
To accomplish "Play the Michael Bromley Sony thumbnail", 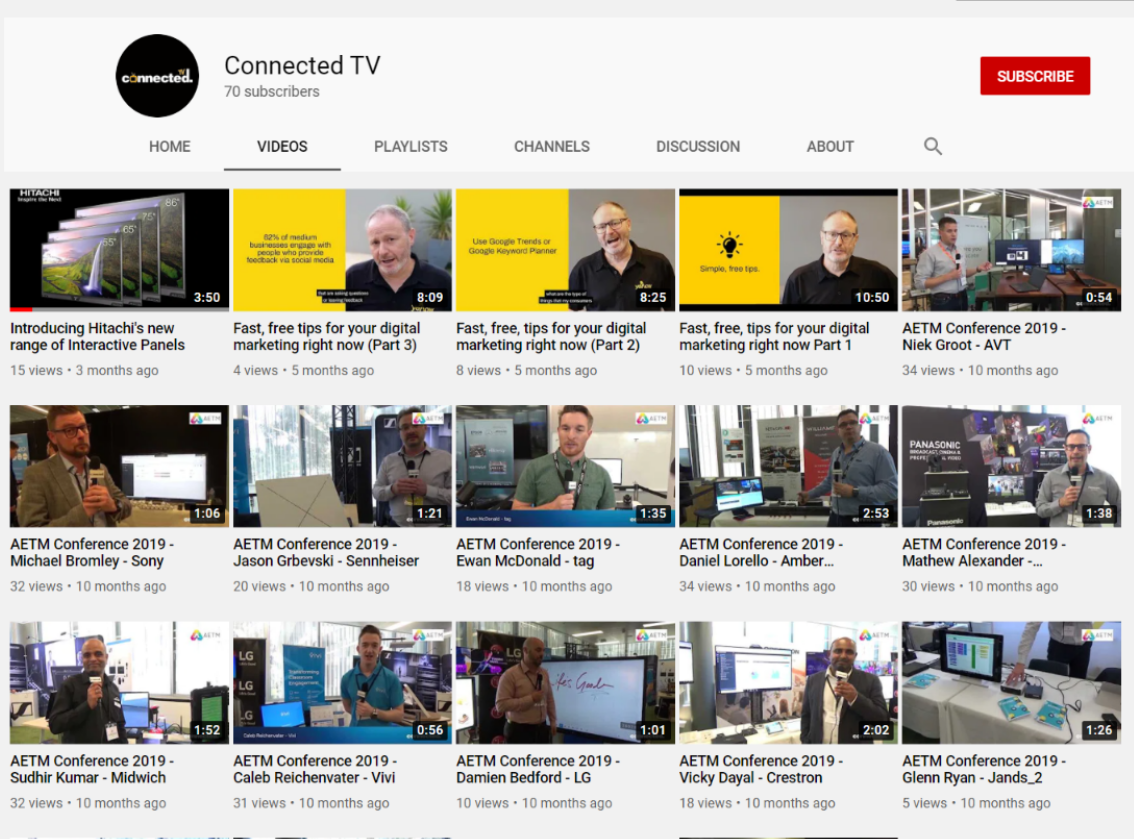I will (x=119, y=466).
